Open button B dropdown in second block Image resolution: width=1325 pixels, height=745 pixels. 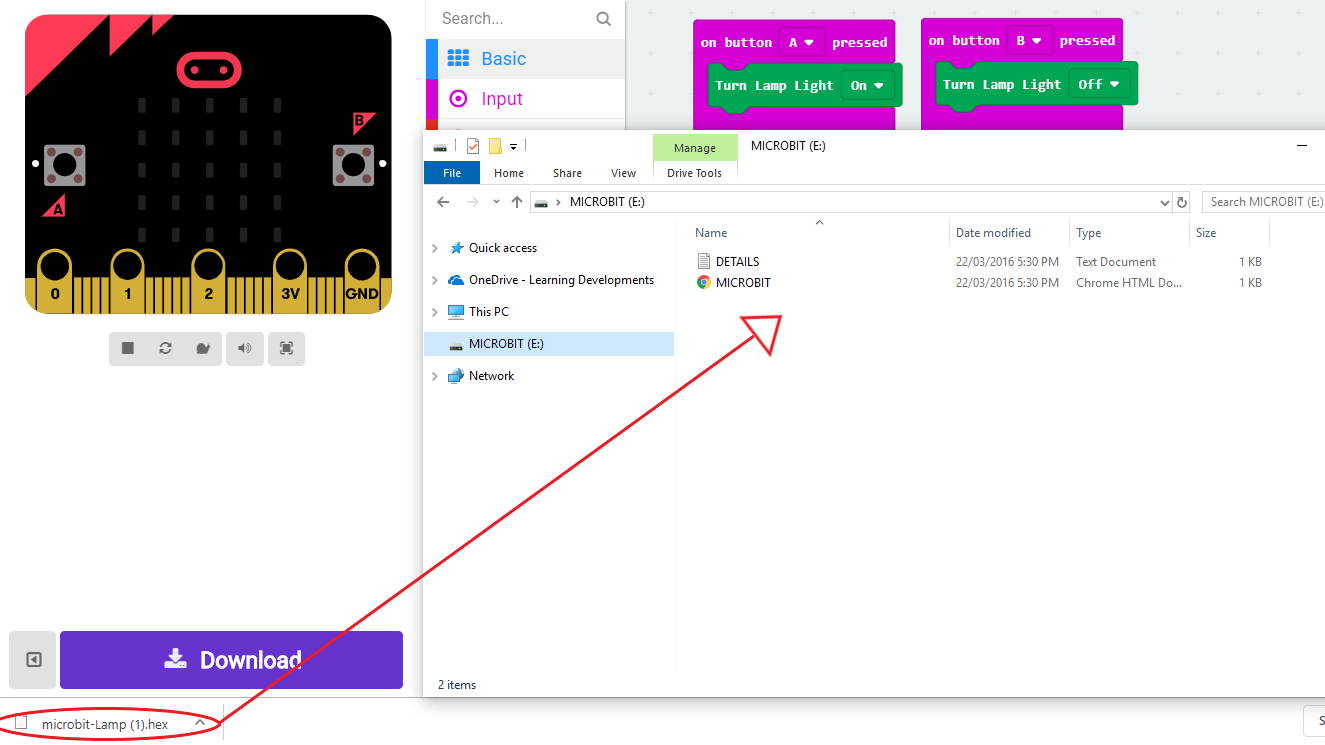click(1030, 41)
